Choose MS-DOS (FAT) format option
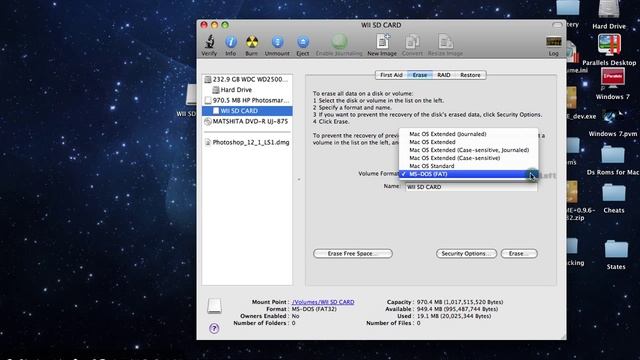 [469, 174]
